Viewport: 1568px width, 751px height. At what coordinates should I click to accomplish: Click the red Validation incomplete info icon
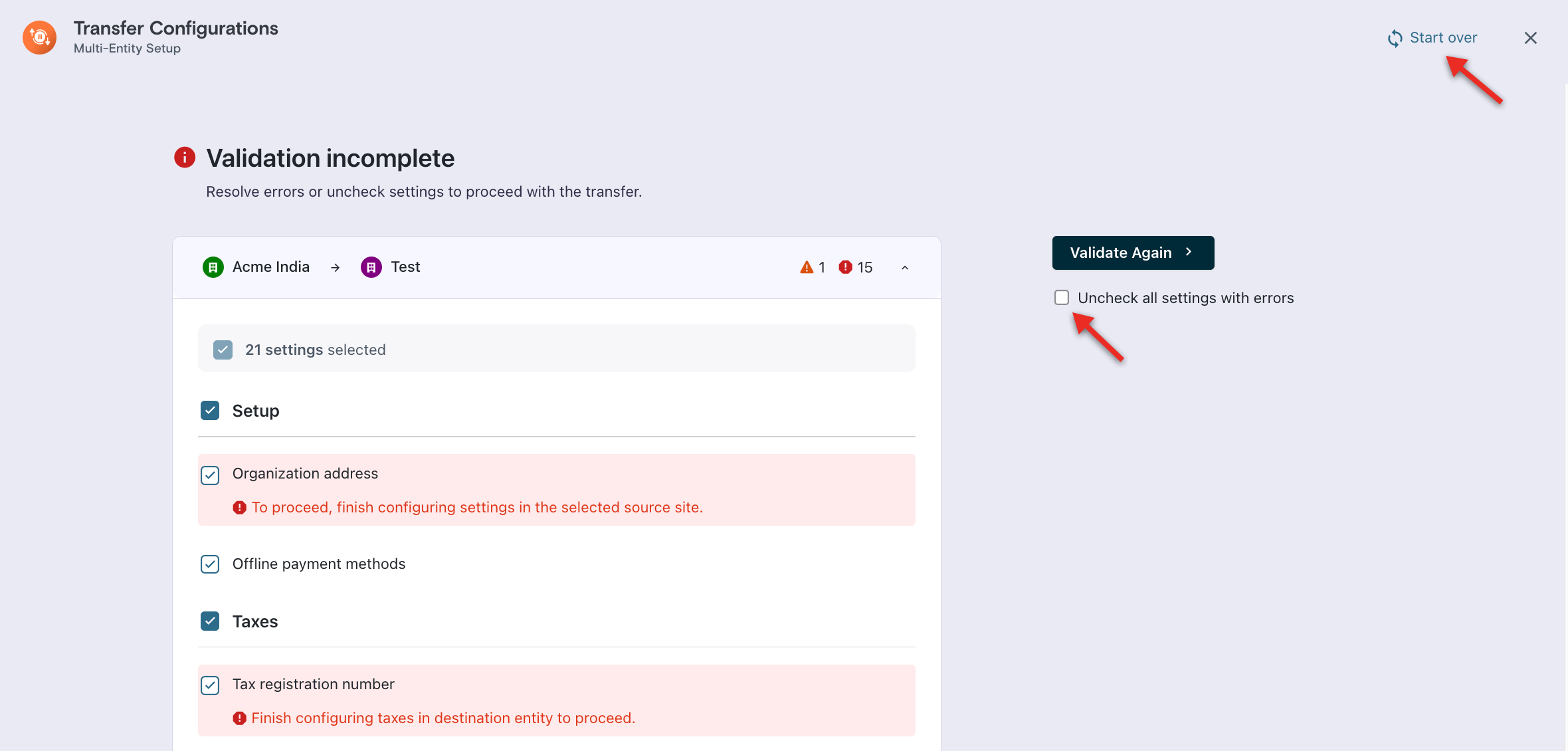185,158
